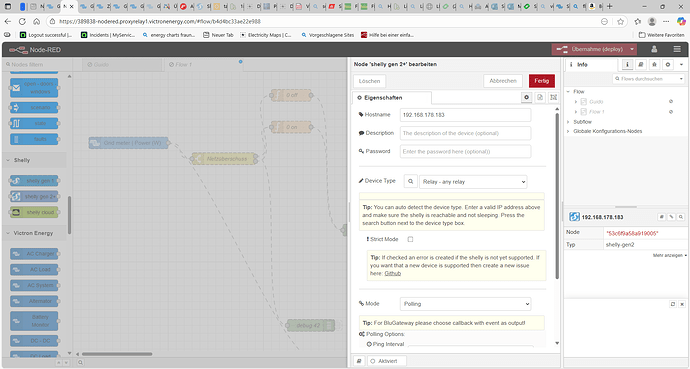Collapse the Victron Energy palette category
Viewport: 690px width, 369px height.
click(x=34, y=233)
